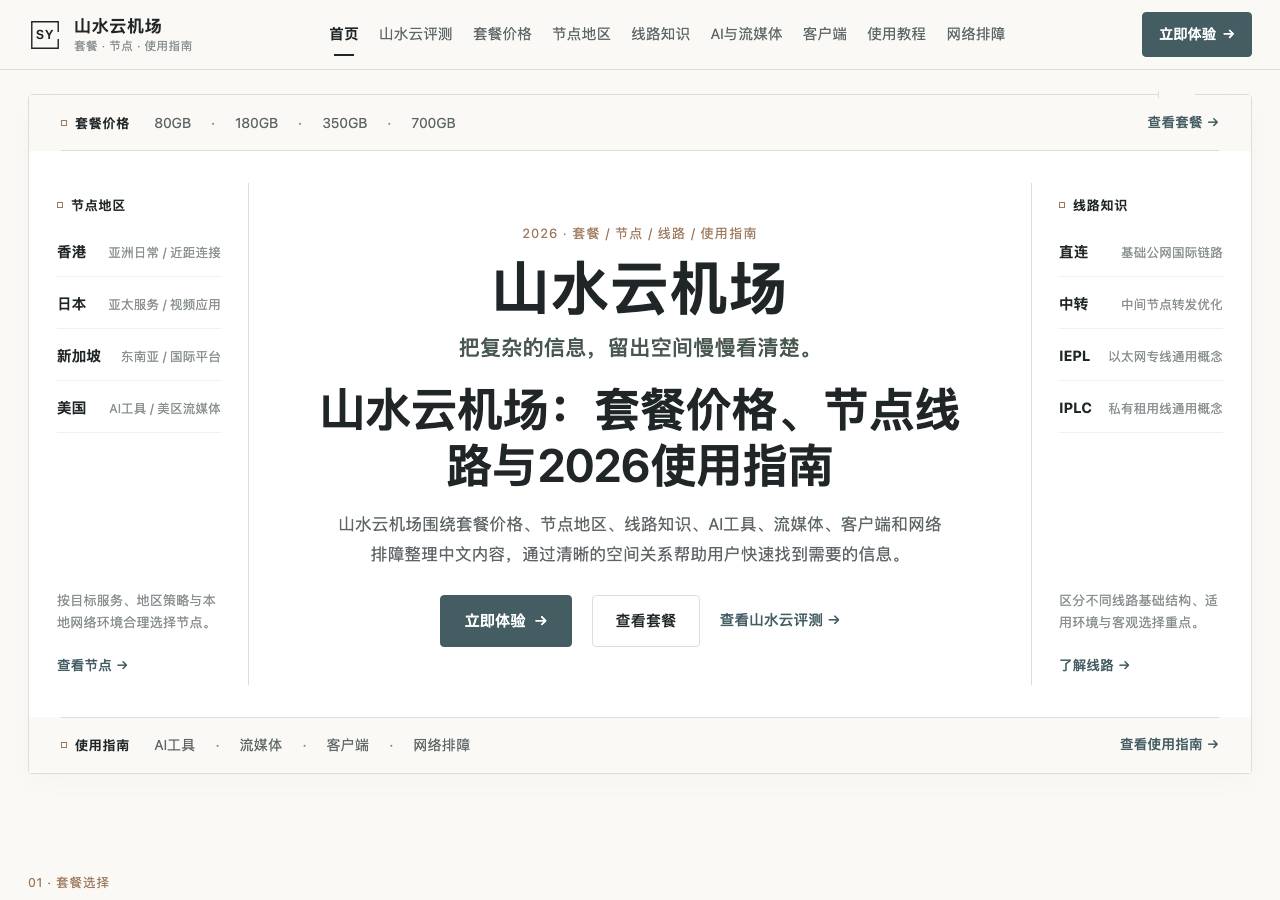Click 网络排障 in the 使用指南 bar
The image size is (1280, 900).
coord(442,745)
